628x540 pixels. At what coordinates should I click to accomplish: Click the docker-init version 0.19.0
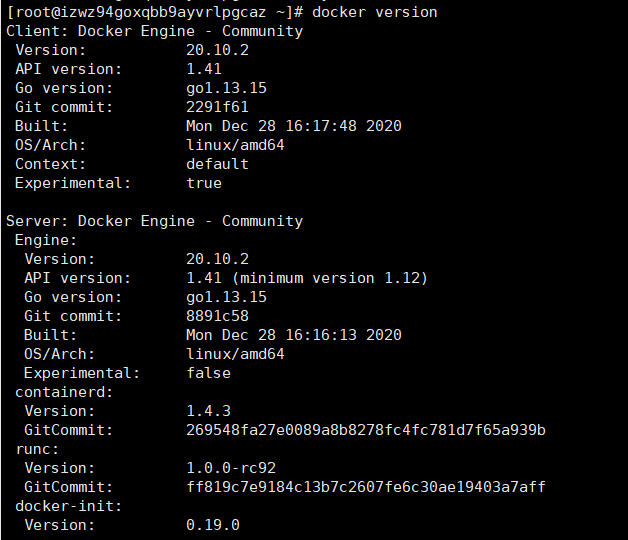click(x=213, y=525)
